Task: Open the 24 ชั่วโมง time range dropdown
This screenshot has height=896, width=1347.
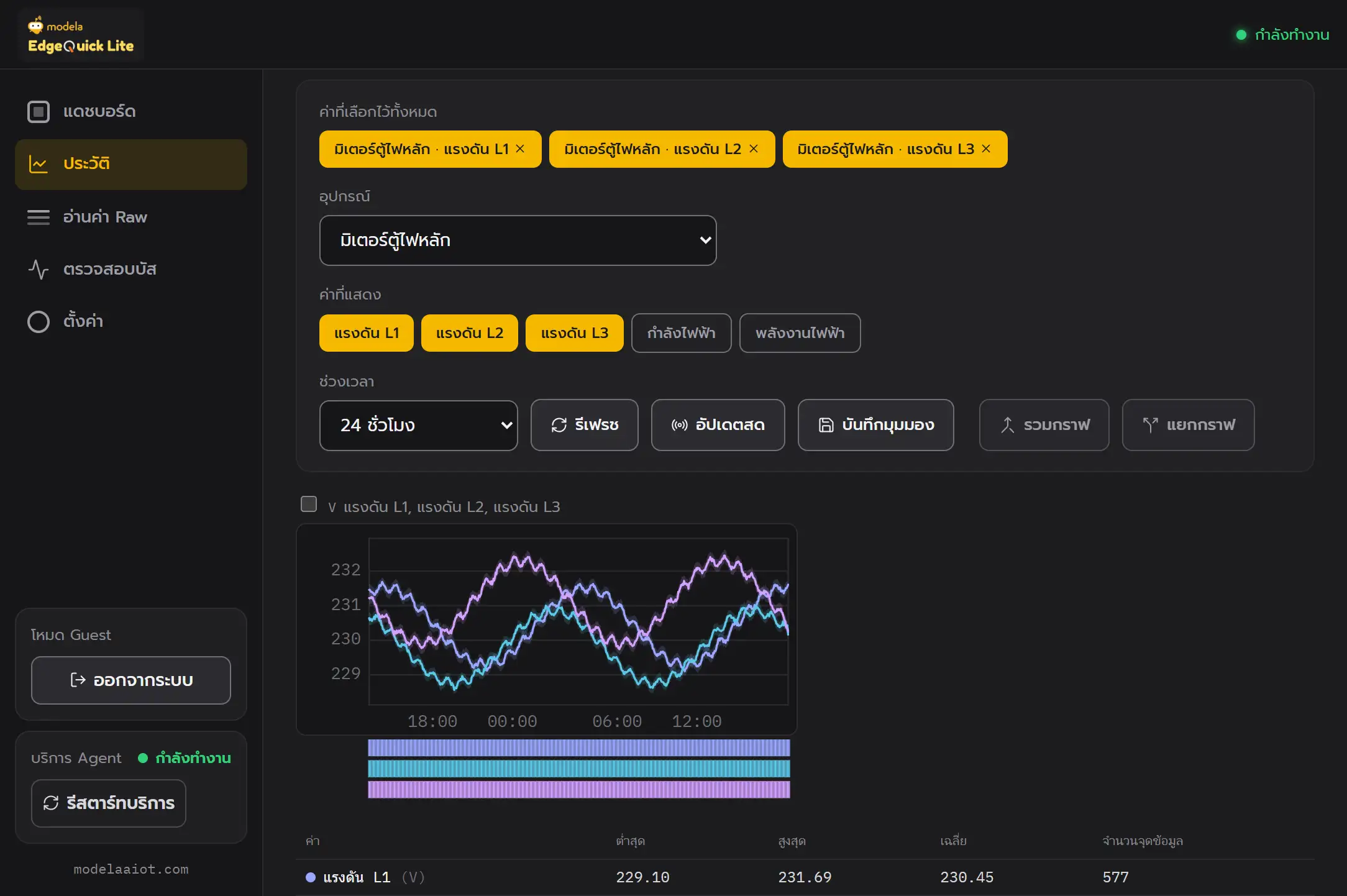Action: [x=418, y=426]
